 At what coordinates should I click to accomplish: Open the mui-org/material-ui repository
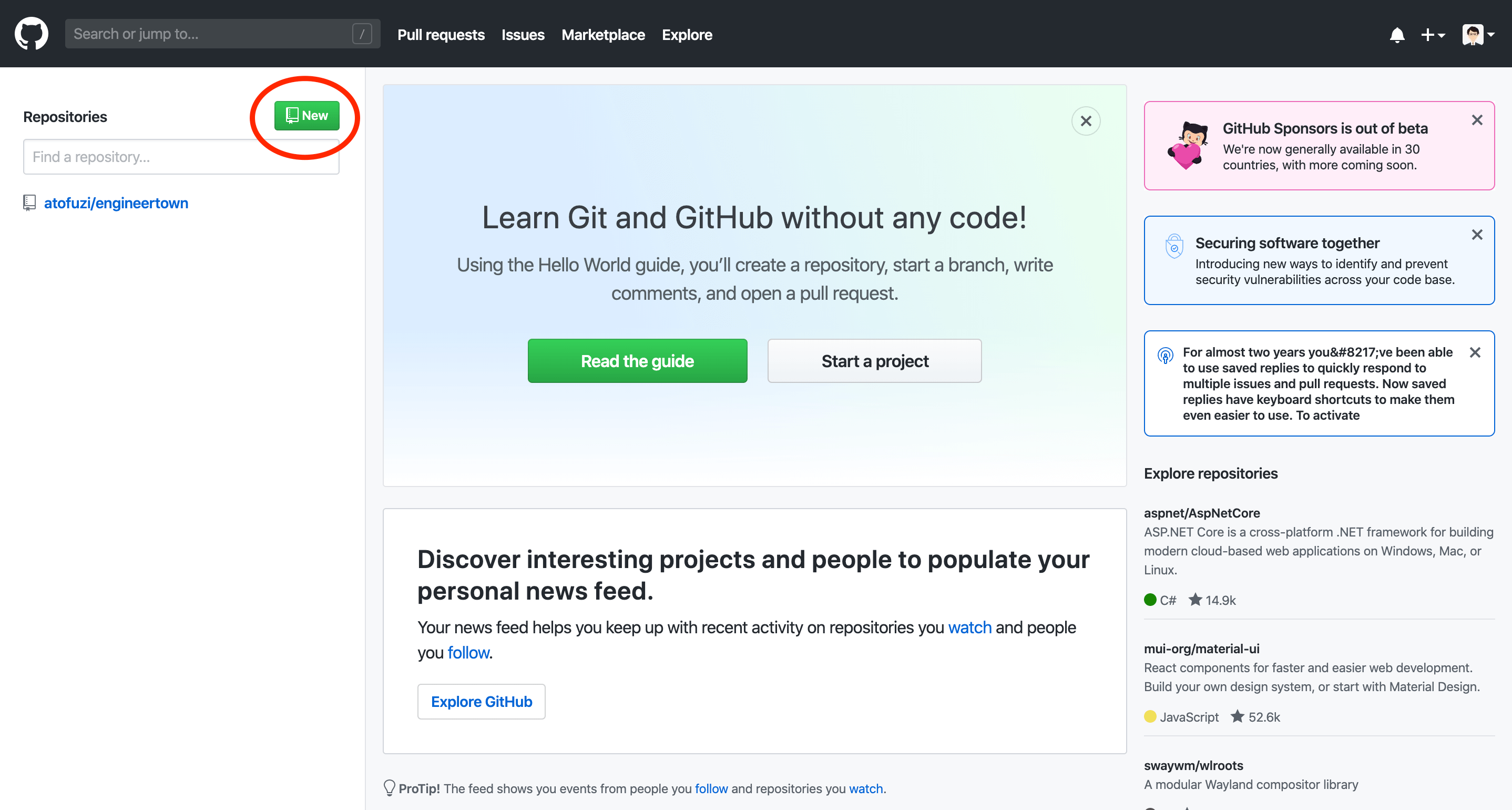1201,649
